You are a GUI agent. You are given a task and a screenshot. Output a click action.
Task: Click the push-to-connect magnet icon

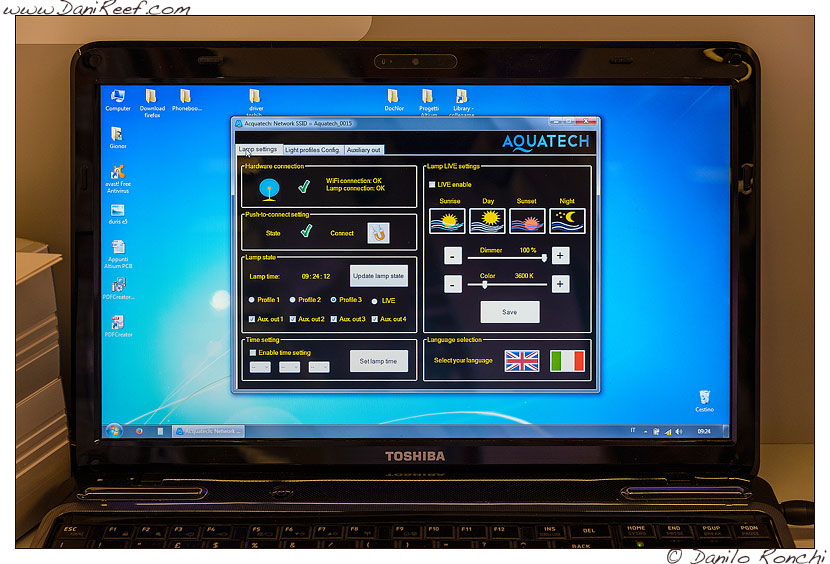378,233
